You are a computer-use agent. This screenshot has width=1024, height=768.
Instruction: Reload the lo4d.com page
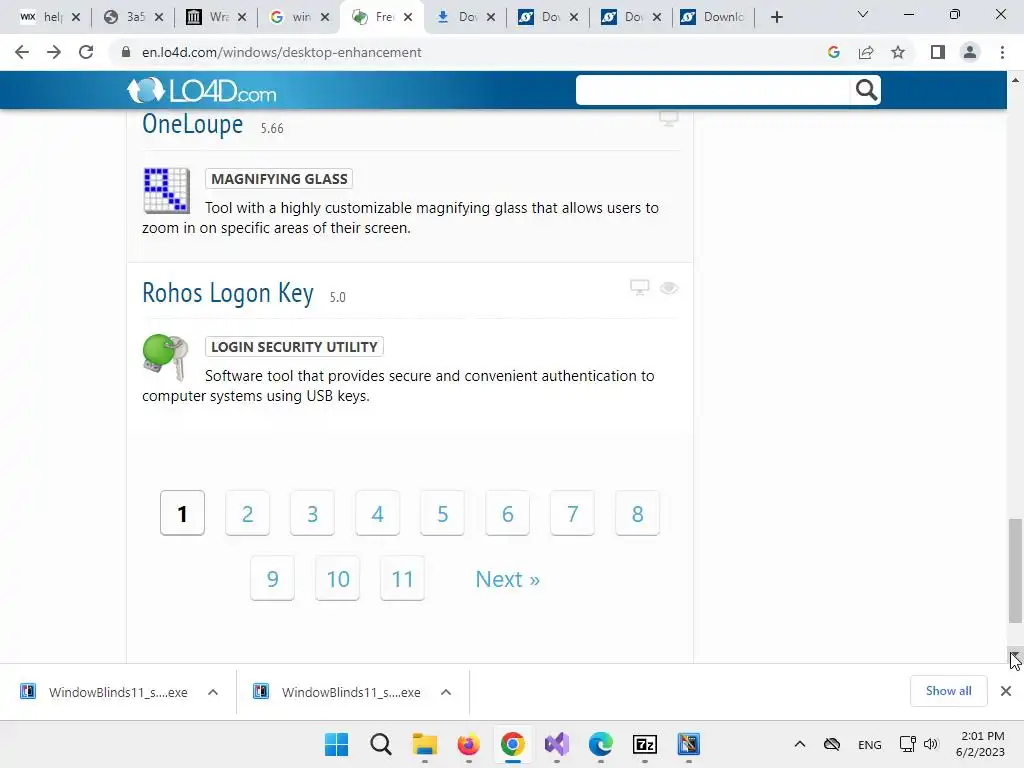(x=86, y=52)
